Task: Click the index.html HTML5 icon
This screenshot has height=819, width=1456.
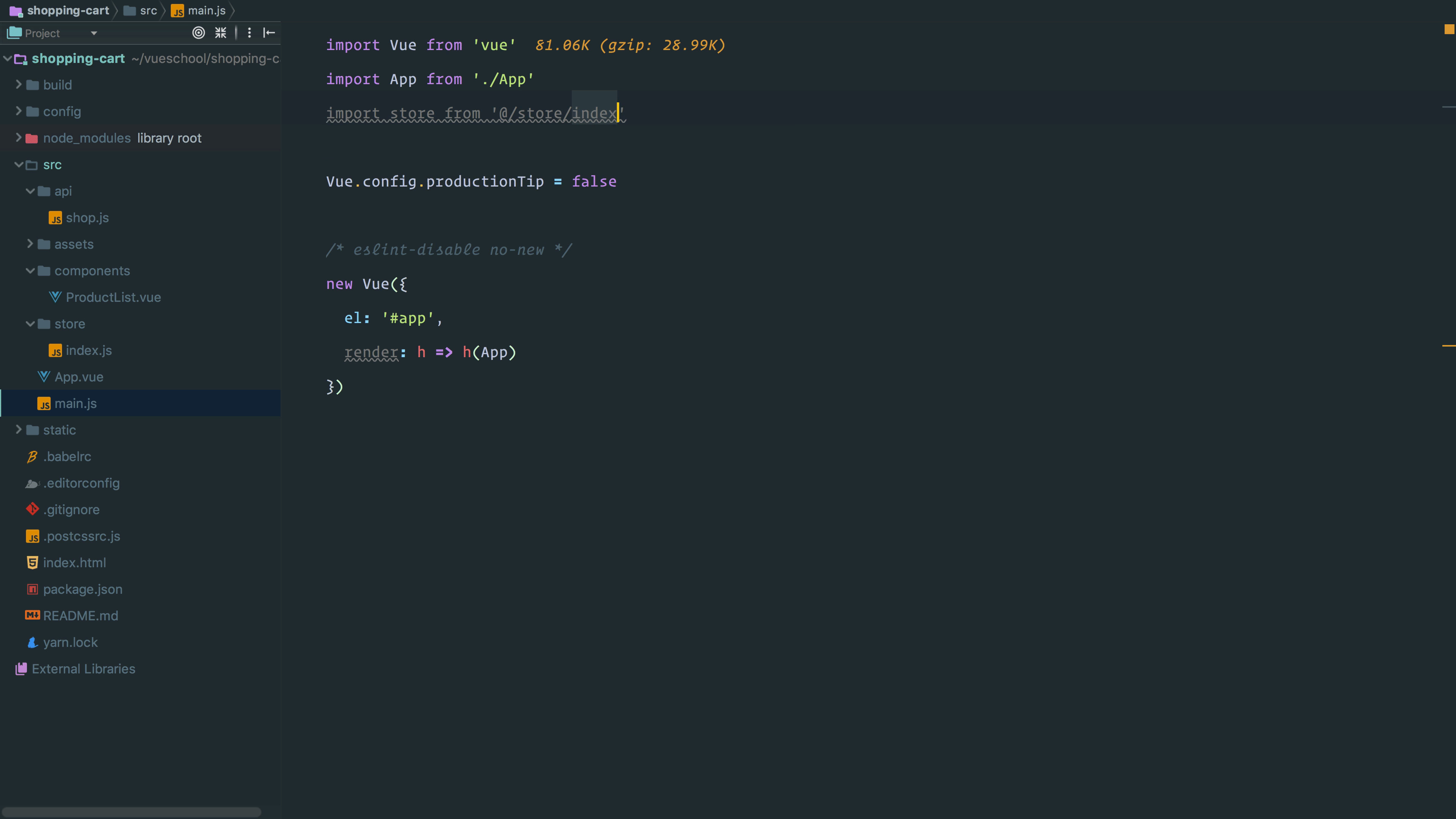Action: [32, 563]
